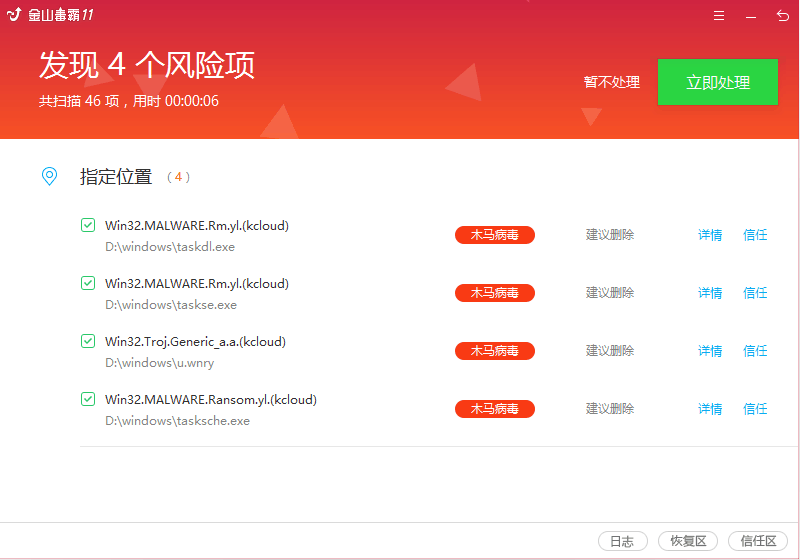Click 木马病毒 tag on tasksche.exe row

pos(495,409)
